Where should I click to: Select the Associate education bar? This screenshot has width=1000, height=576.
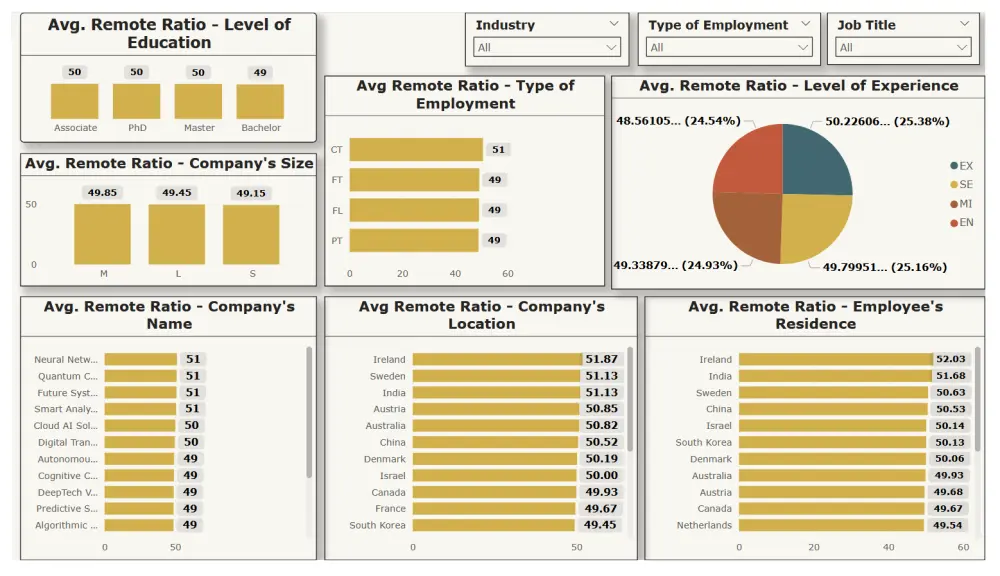[x=75, y=101]
